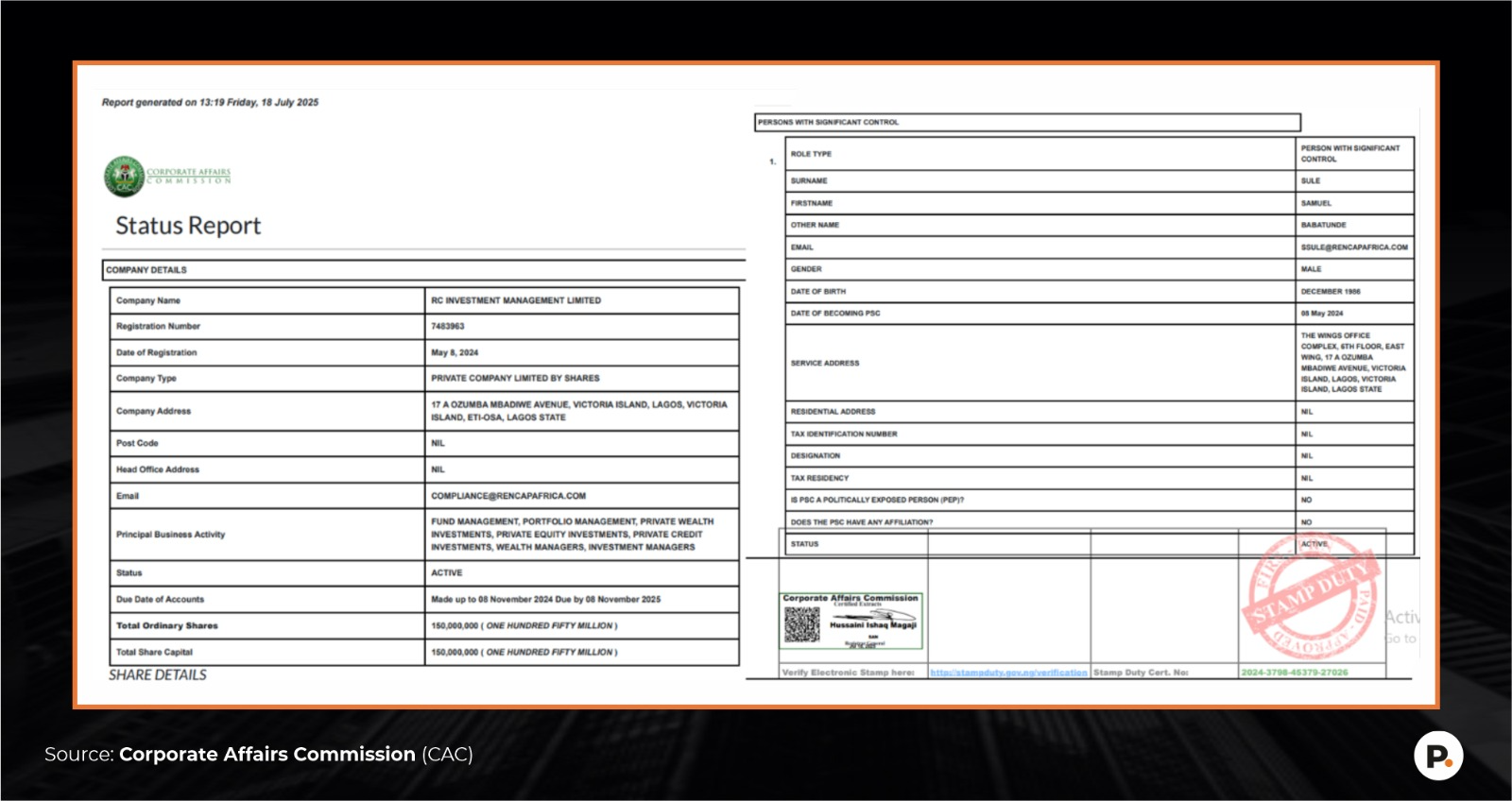Click 'DOES THE PSC HAVE ANY AFFILIATION?' row
Screen dimensions: 1512x801
1100,522
